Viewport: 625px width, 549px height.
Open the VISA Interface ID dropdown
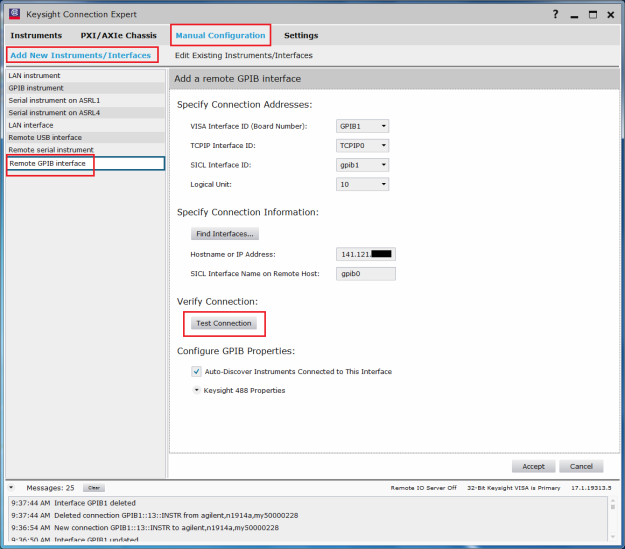363,126
